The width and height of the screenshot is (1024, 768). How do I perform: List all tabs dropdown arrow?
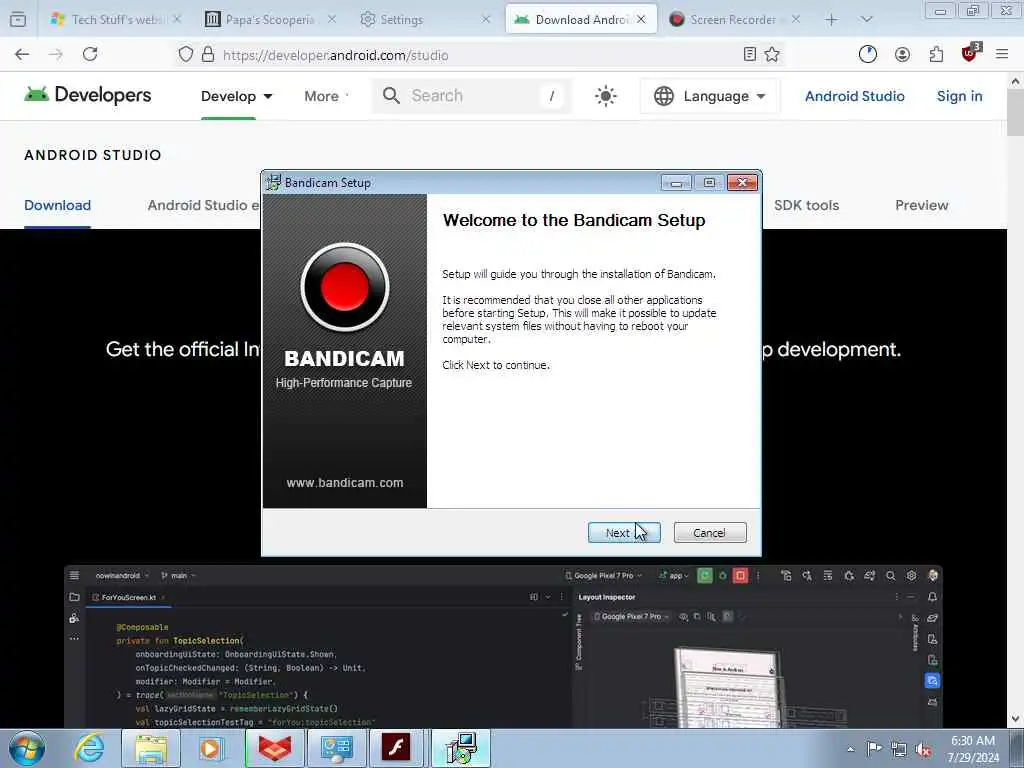866,20
